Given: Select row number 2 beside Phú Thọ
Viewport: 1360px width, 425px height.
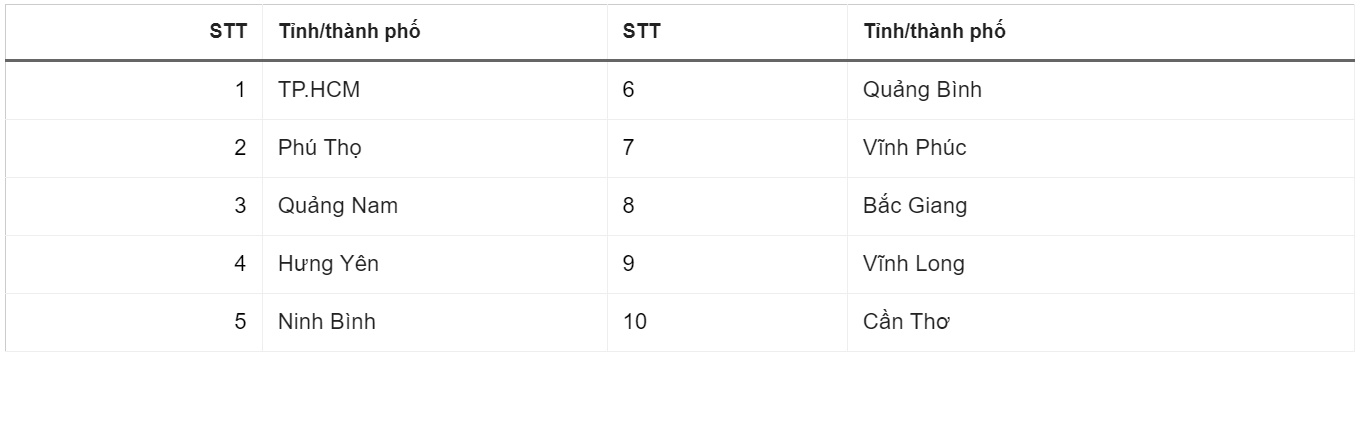Looking at the screenshot, I should click(240, 148).
